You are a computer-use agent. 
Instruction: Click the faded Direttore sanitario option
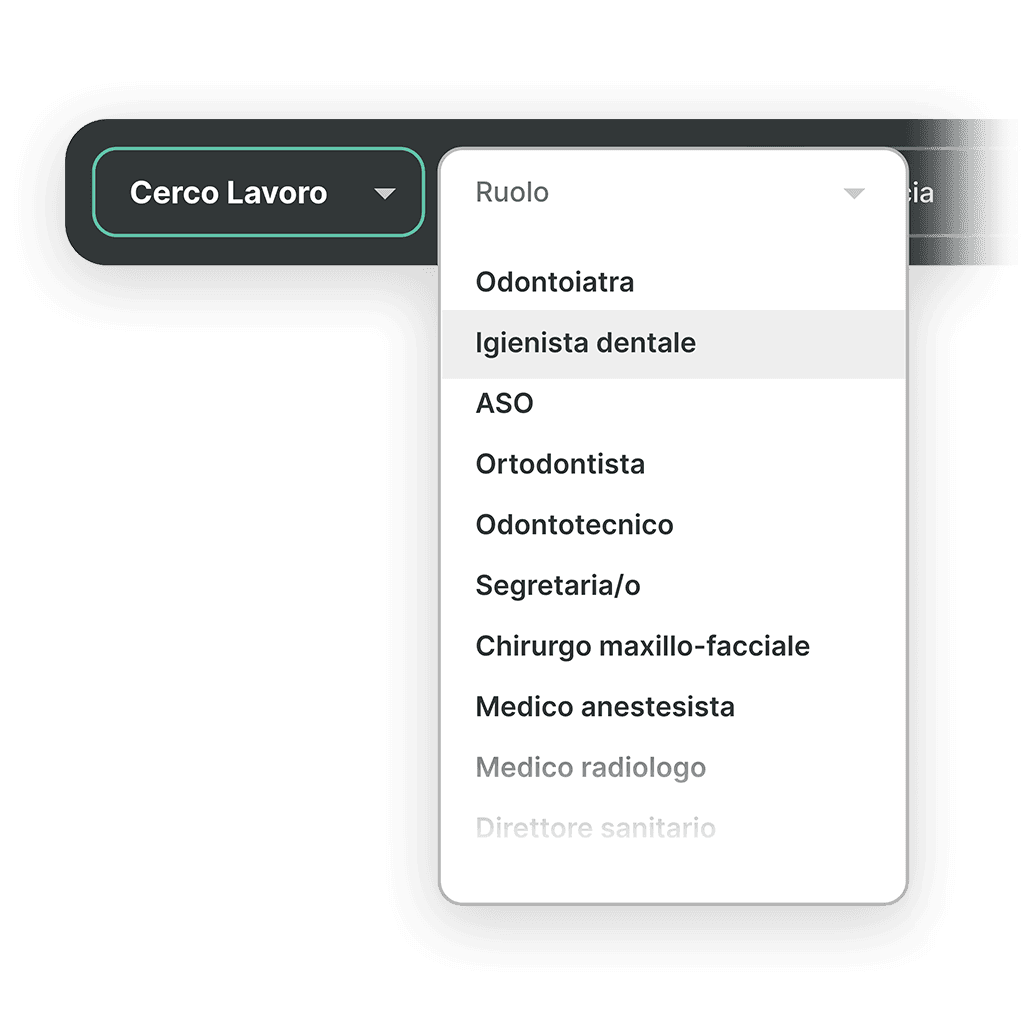(595, 828)
